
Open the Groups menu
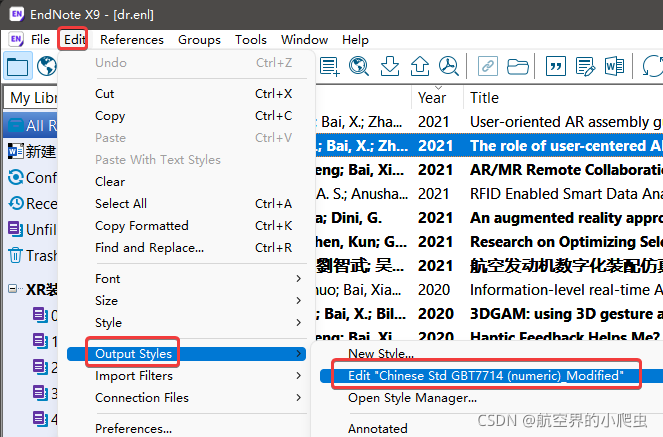click(x=199, y=40)
